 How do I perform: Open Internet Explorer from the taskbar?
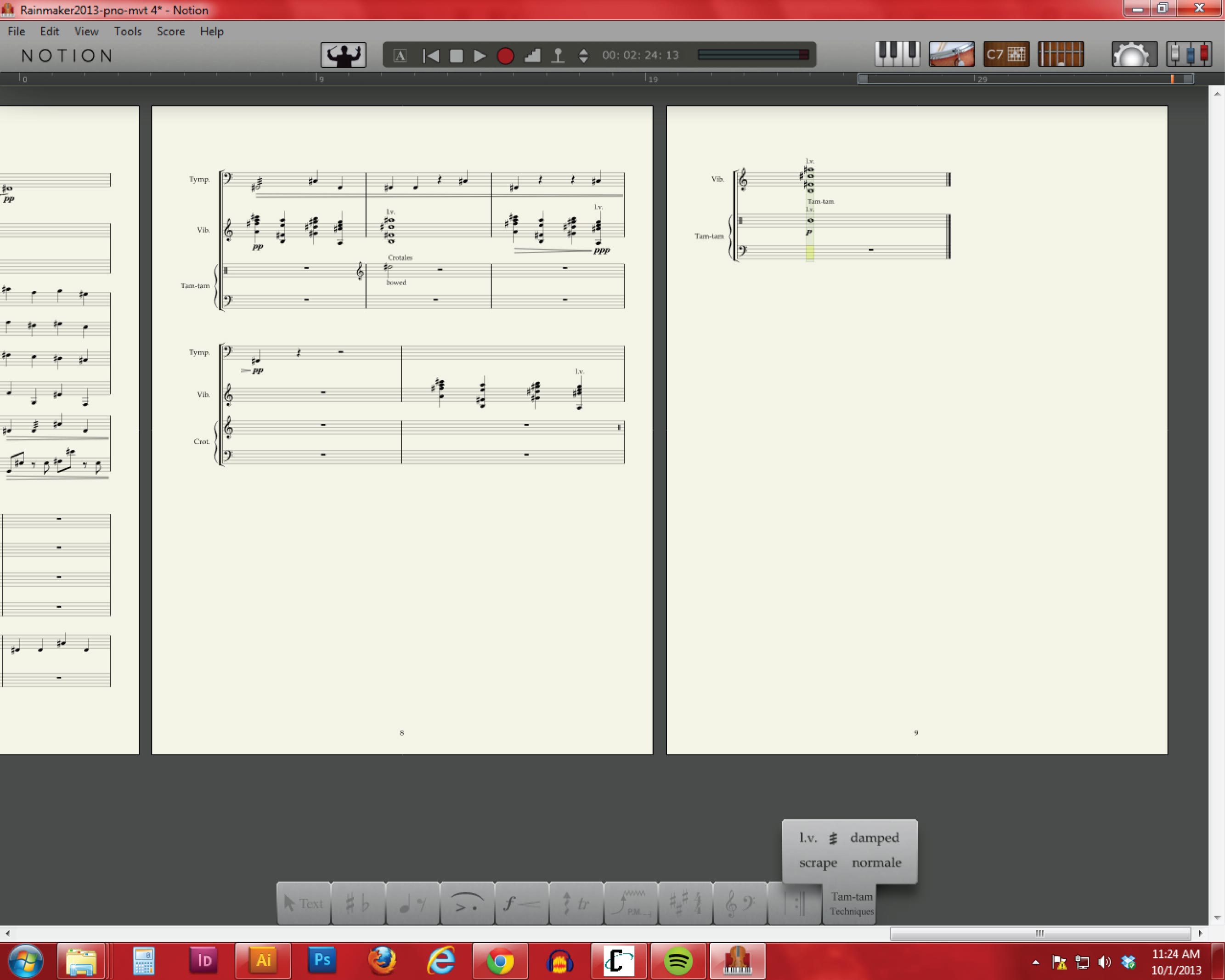[x=441, y=961]
